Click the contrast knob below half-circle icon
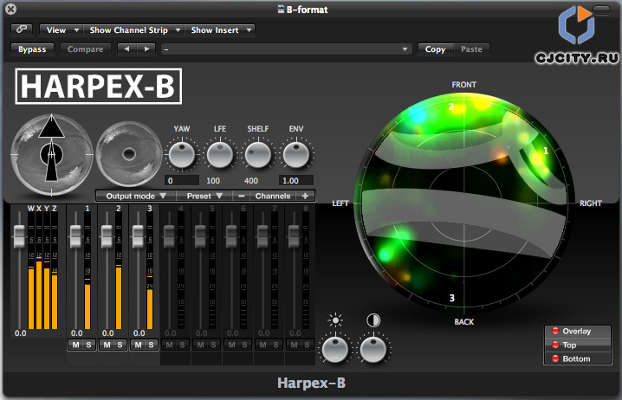The height and width of the screenshot is (400, 622). [x=374, y=349]
